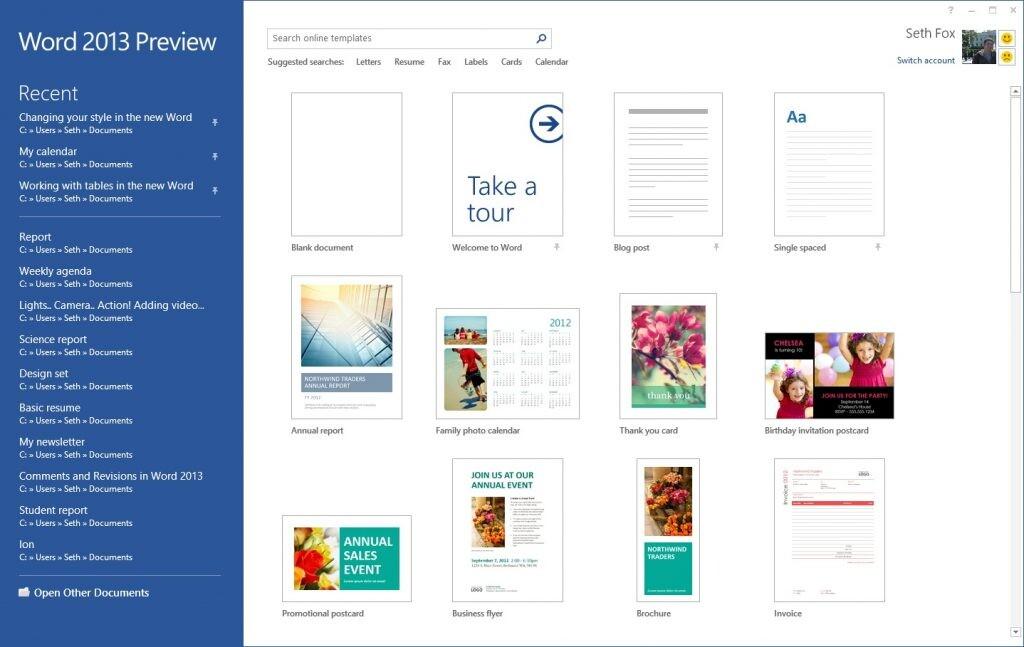Click Seth Fox's profile picture
Screen dimensions: 1024x647
tap(978, 46)
